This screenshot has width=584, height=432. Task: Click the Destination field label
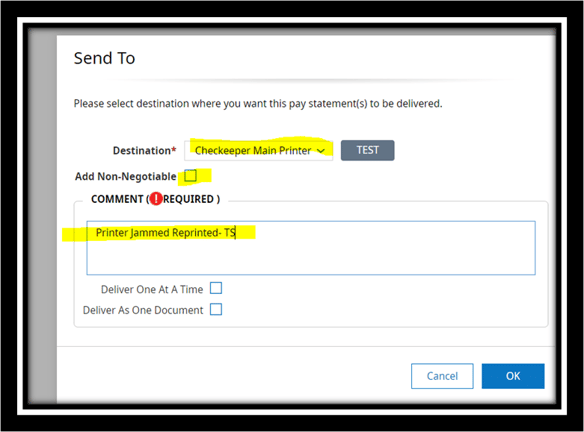[142, 150]
